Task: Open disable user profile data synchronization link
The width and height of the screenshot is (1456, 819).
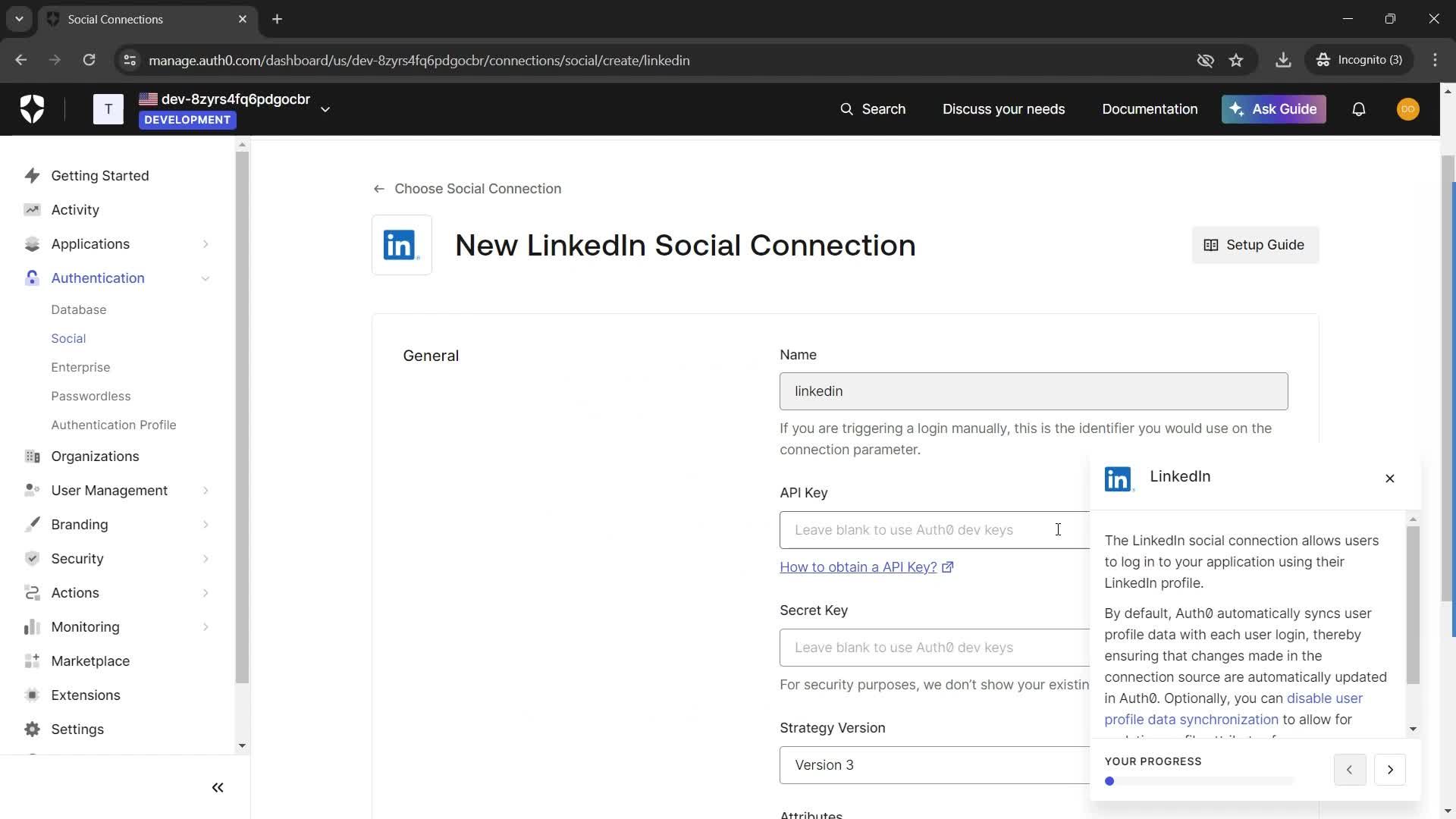Action: [1233, 709]
